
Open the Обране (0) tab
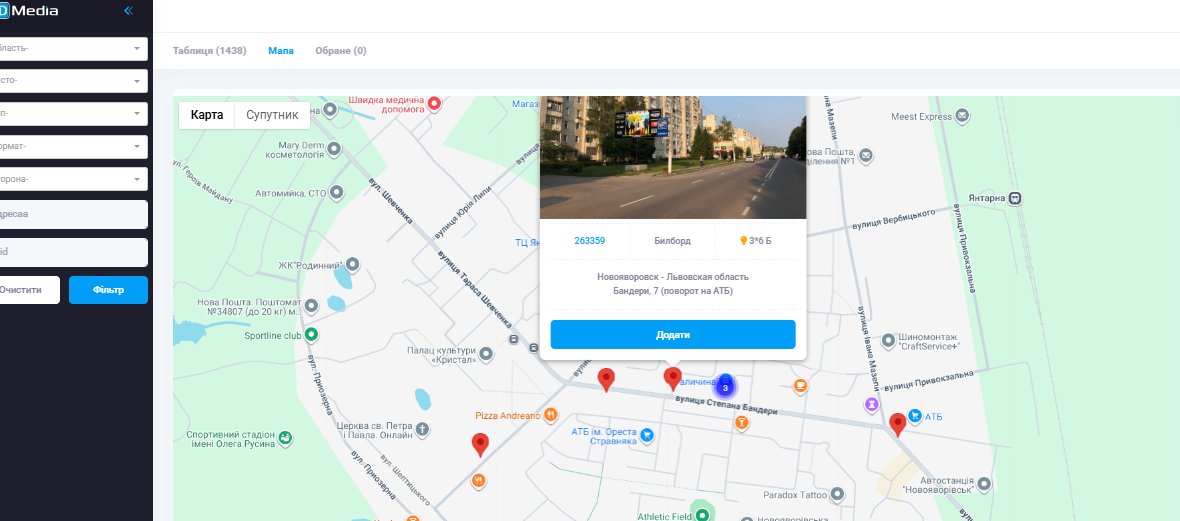click(341, 50)
